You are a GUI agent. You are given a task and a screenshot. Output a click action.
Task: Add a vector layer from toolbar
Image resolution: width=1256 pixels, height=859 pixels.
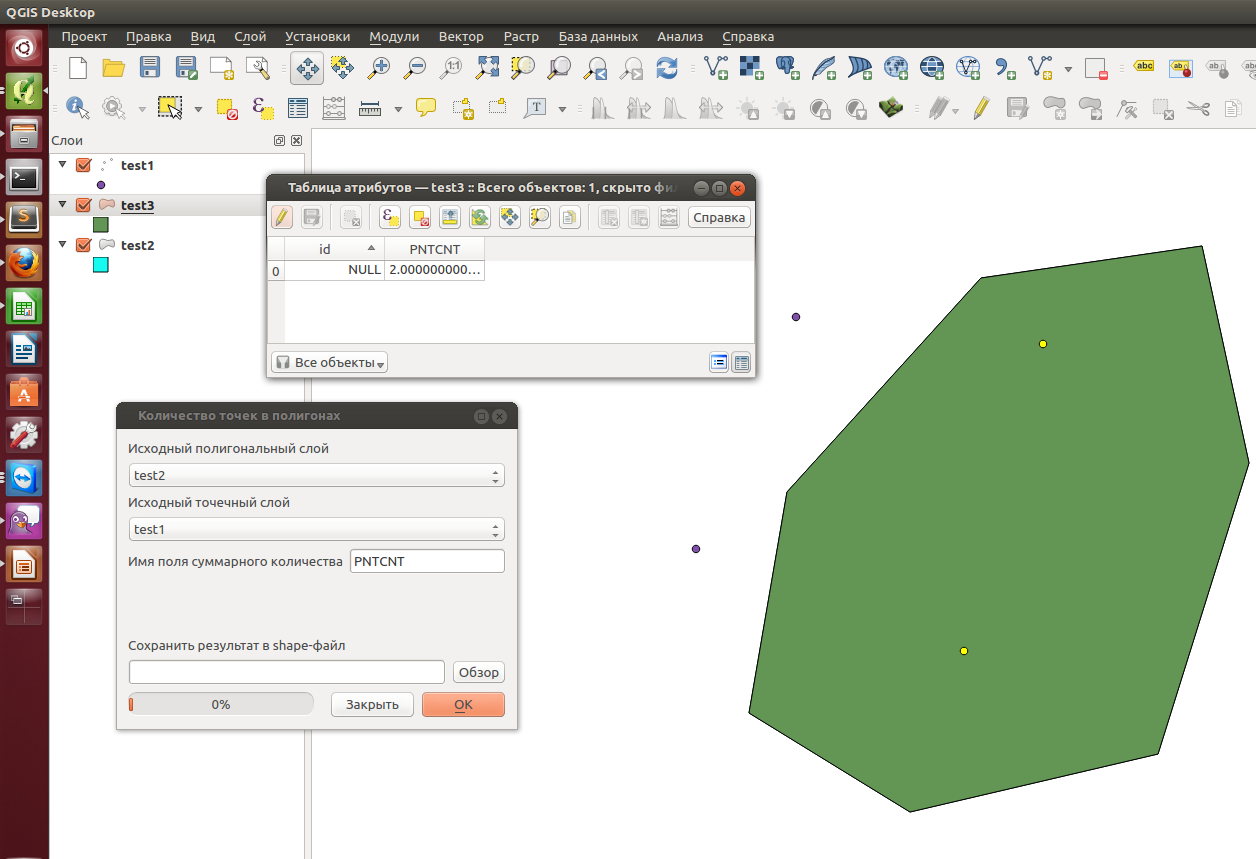(716, 68)
